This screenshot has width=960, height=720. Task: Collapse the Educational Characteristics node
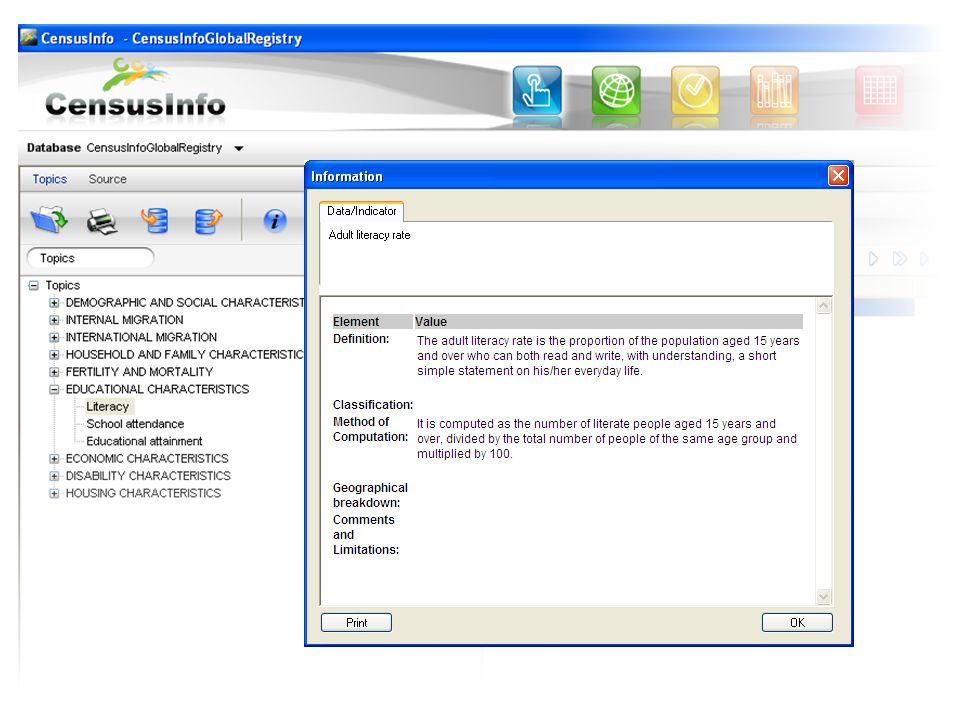(x=54, y=389)
